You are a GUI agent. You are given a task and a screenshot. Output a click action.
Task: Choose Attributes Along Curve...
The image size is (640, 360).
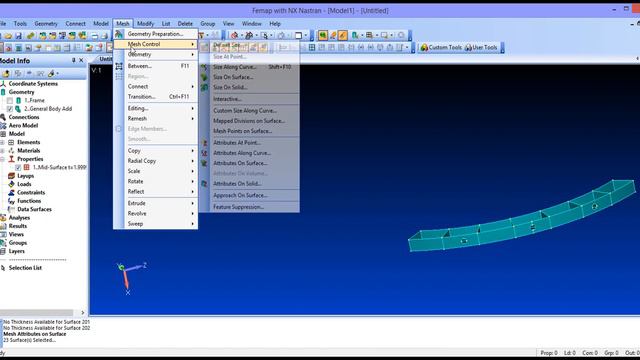pos(249,153)
